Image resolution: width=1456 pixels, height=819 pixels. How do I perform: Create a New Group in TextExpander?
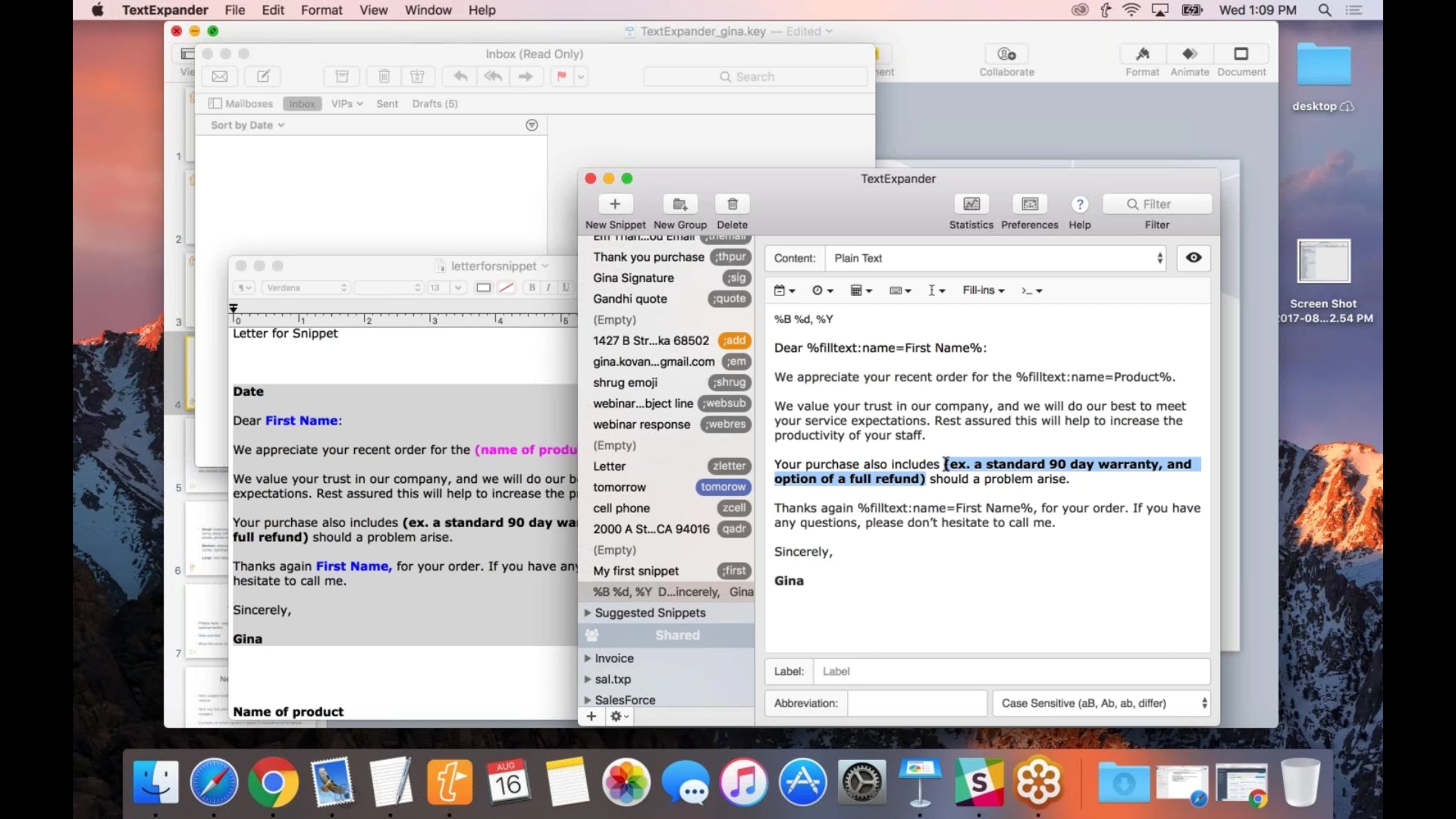point(679,204)
